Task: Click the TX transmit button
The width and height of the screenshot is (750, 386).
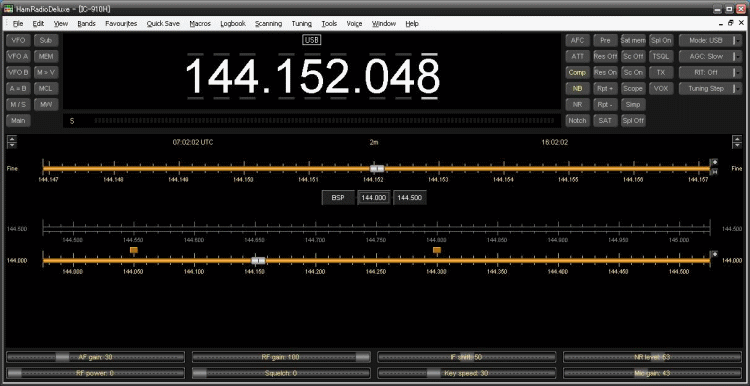Action: click(x=661, y=73)
